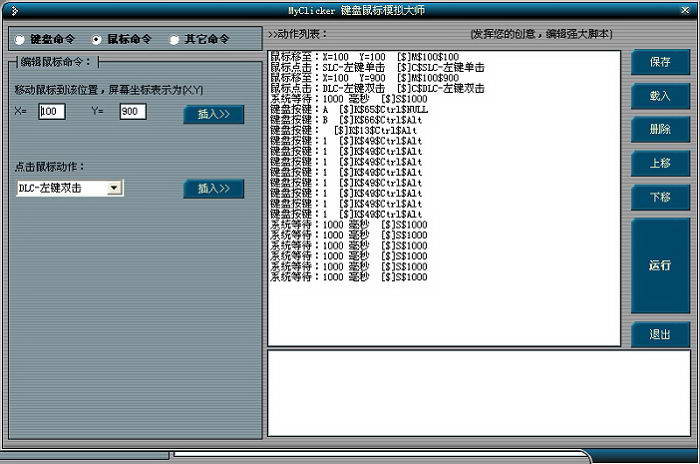Move item down with 下移 button
The height and width of the screenshot is (464, 700).
click(660, 197)
